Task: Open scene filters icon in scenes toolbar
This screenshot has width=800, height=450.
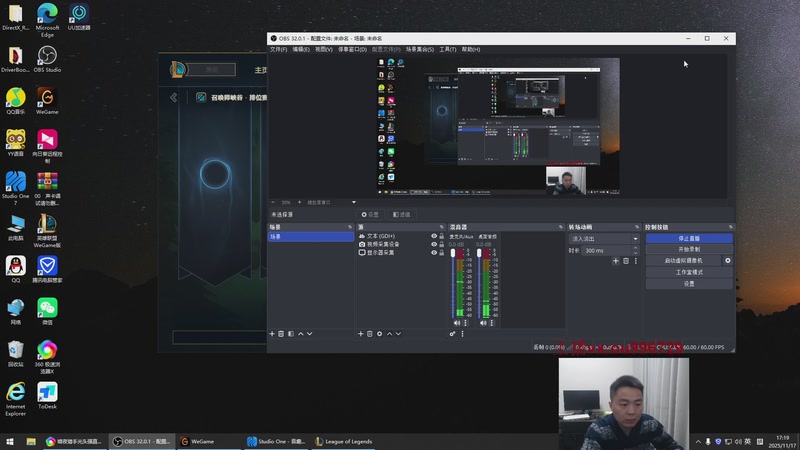Action: tap(291, 334)
